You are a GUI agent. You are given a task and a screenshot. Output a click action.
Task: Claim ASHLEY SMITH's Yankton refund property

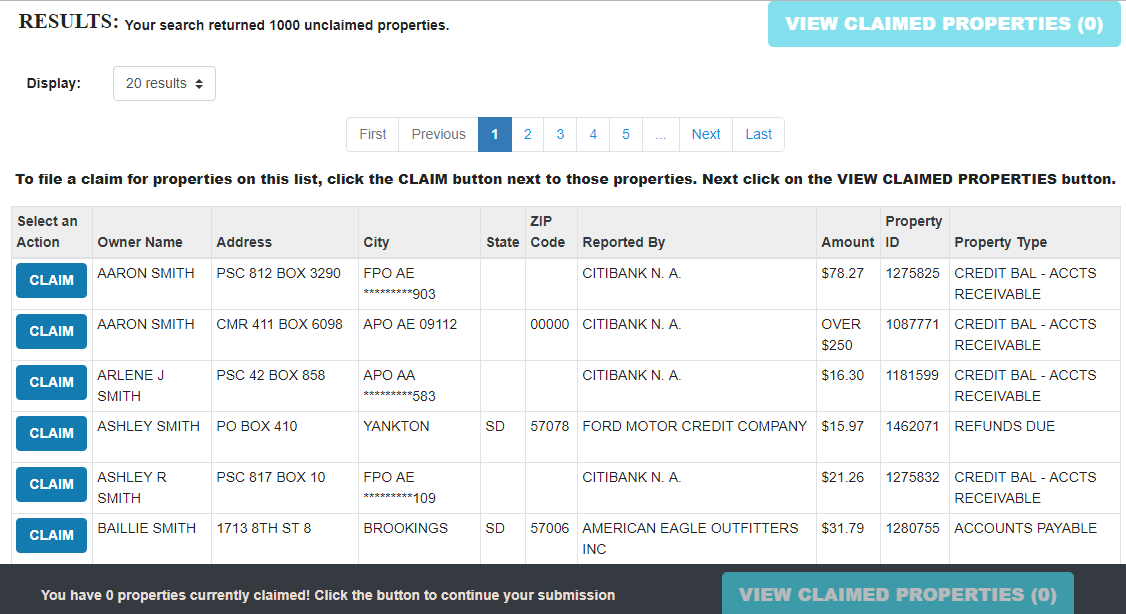[51, 433]
